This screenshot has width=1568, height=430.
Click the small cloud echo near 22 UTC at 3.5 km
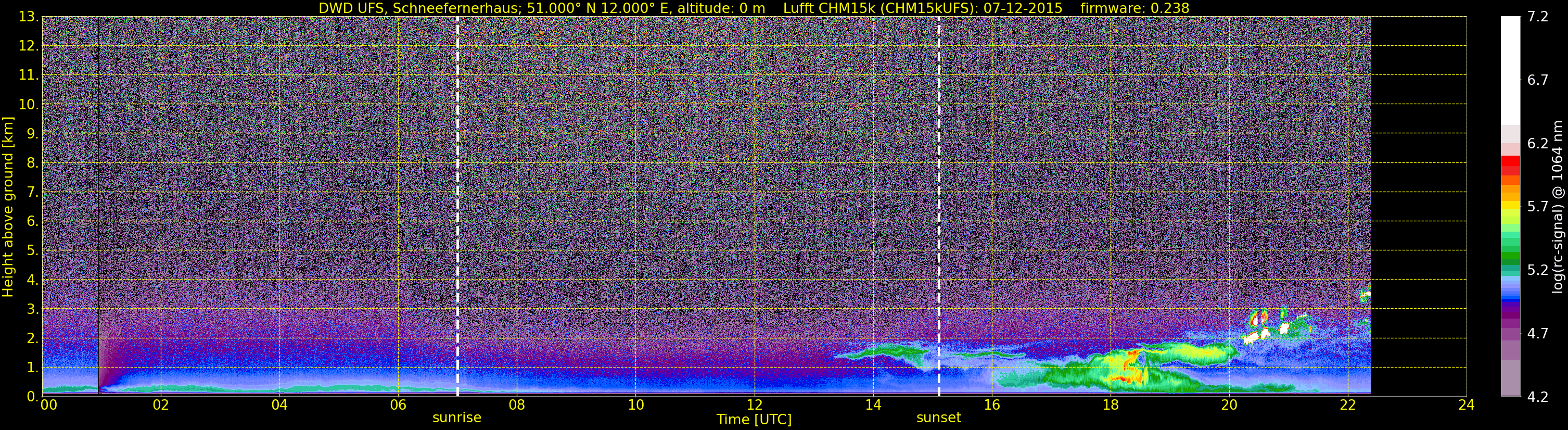[1366, 295]
